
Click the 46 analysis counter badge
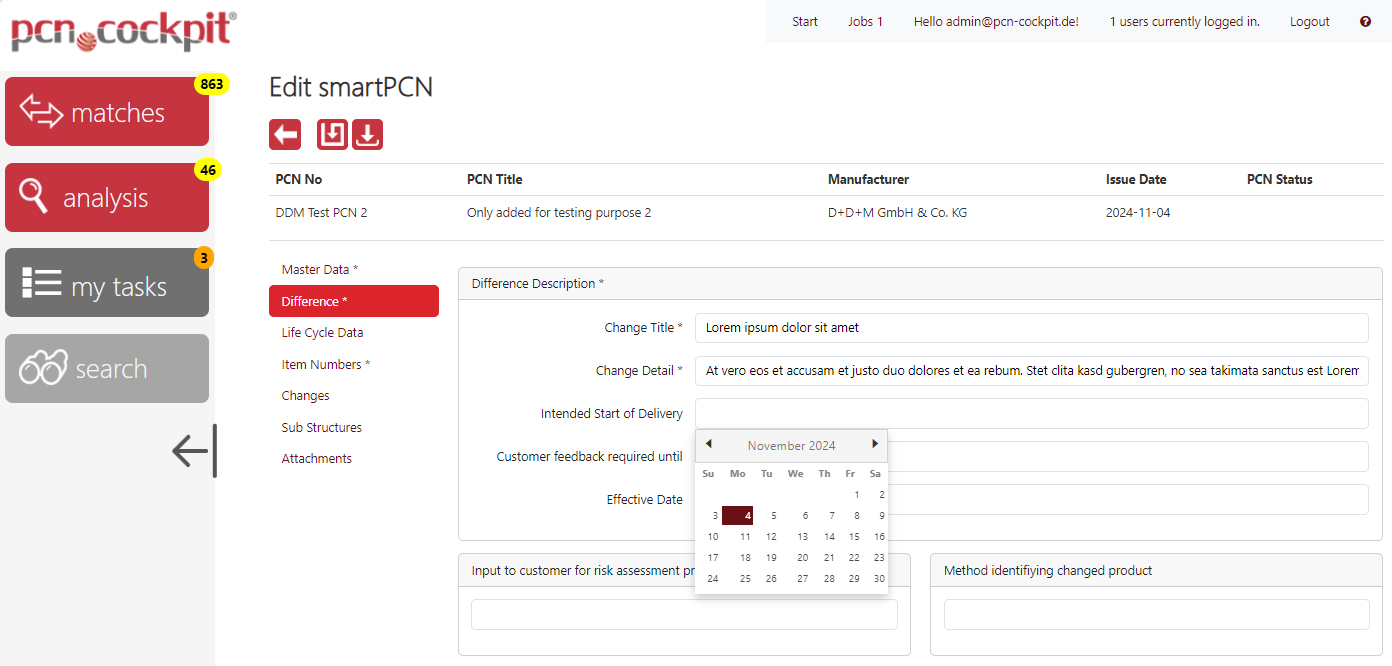[207, 170]
